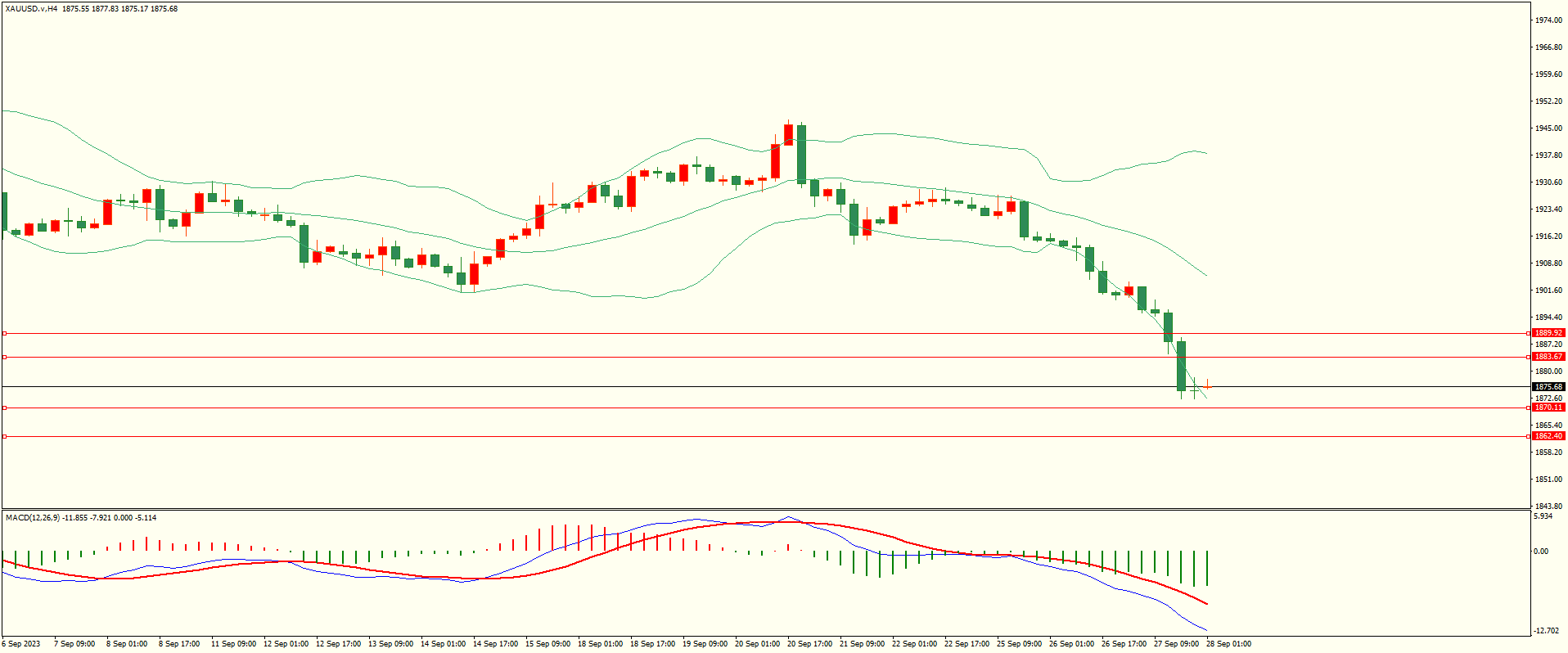Select left handle of 1889.92 horizontal line

(4, 333)
